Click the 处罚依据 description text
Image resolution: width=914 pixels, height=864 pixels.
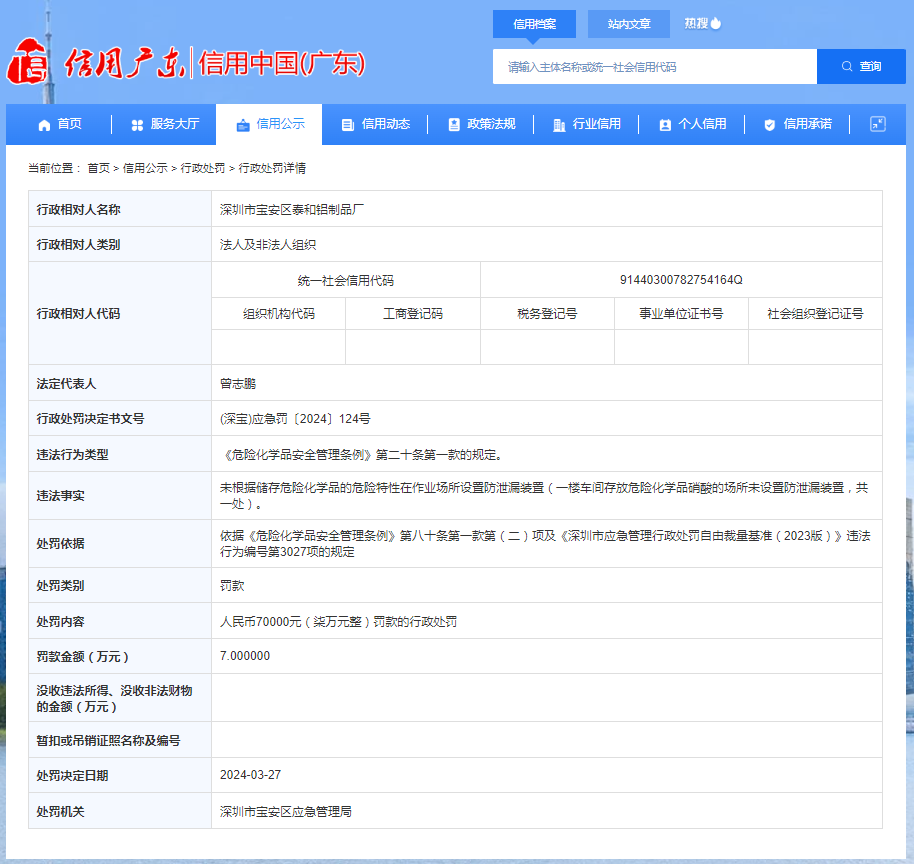tap(545, 543)
